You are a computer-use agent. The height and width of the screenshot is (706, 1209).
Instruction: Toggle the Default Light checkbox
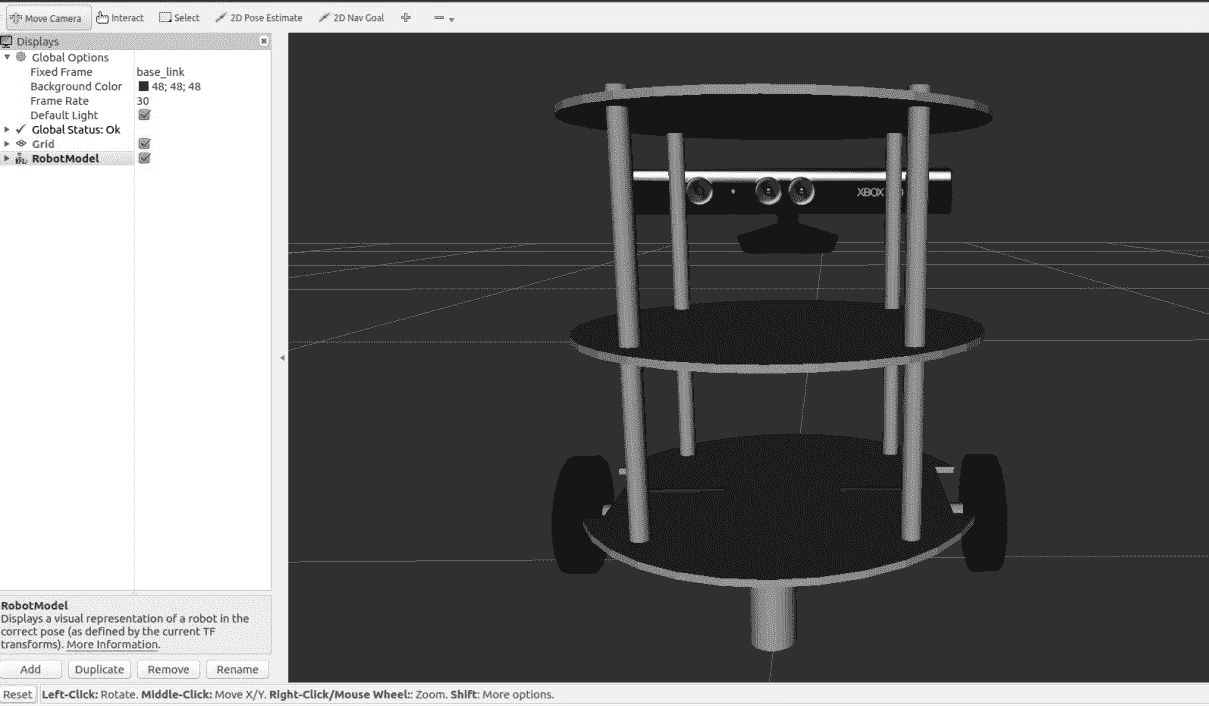coord(144,115)
